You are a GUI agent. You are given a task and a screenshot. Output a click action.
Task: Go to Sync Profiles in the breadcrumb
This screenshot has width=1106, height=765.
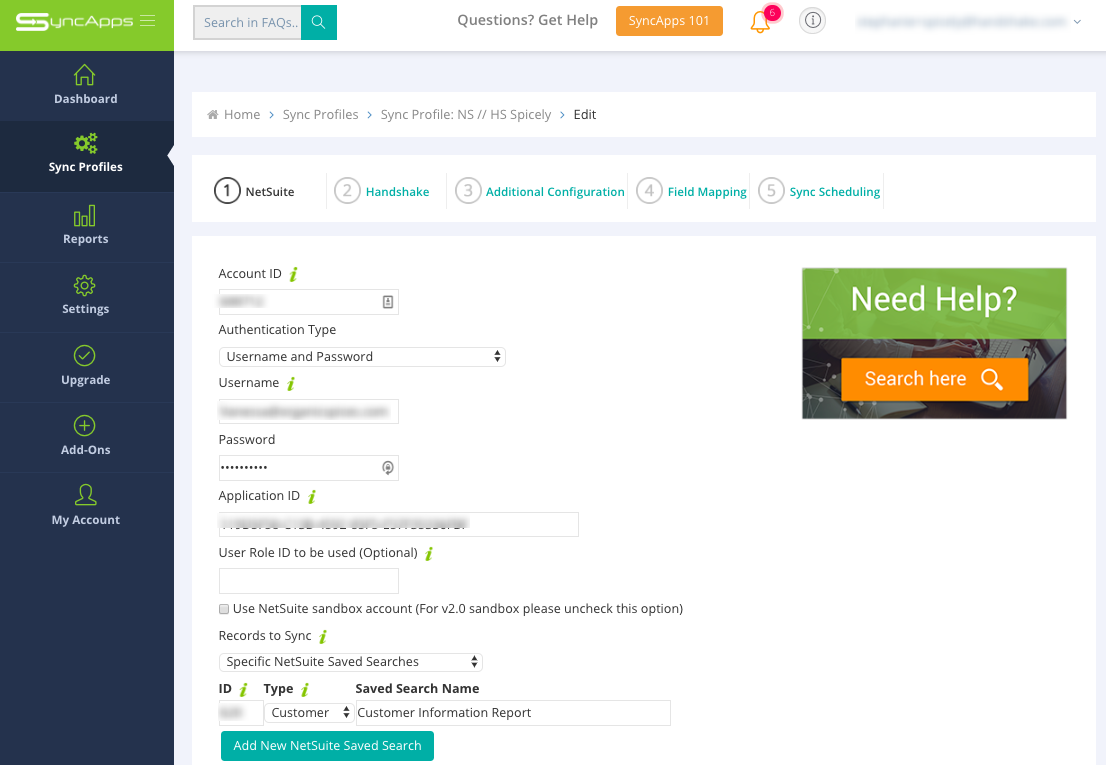320,114
